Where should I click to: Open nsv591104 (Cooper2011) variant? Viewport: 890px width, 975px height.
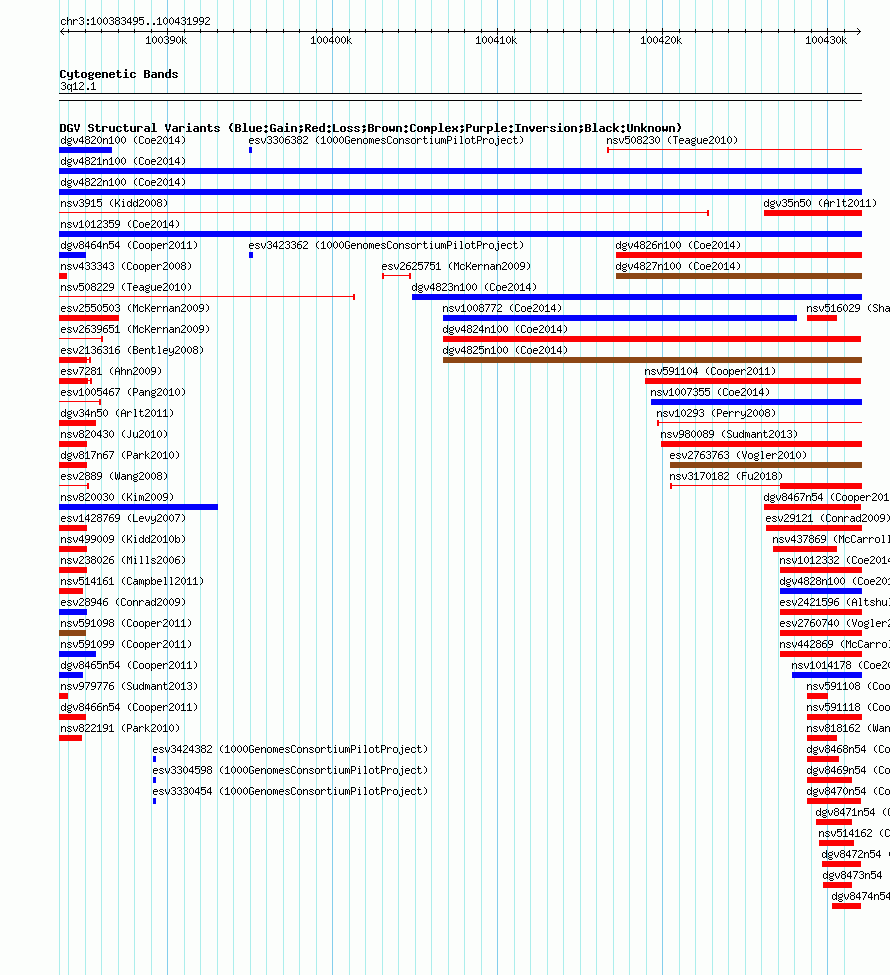click(x=710, y=371)
